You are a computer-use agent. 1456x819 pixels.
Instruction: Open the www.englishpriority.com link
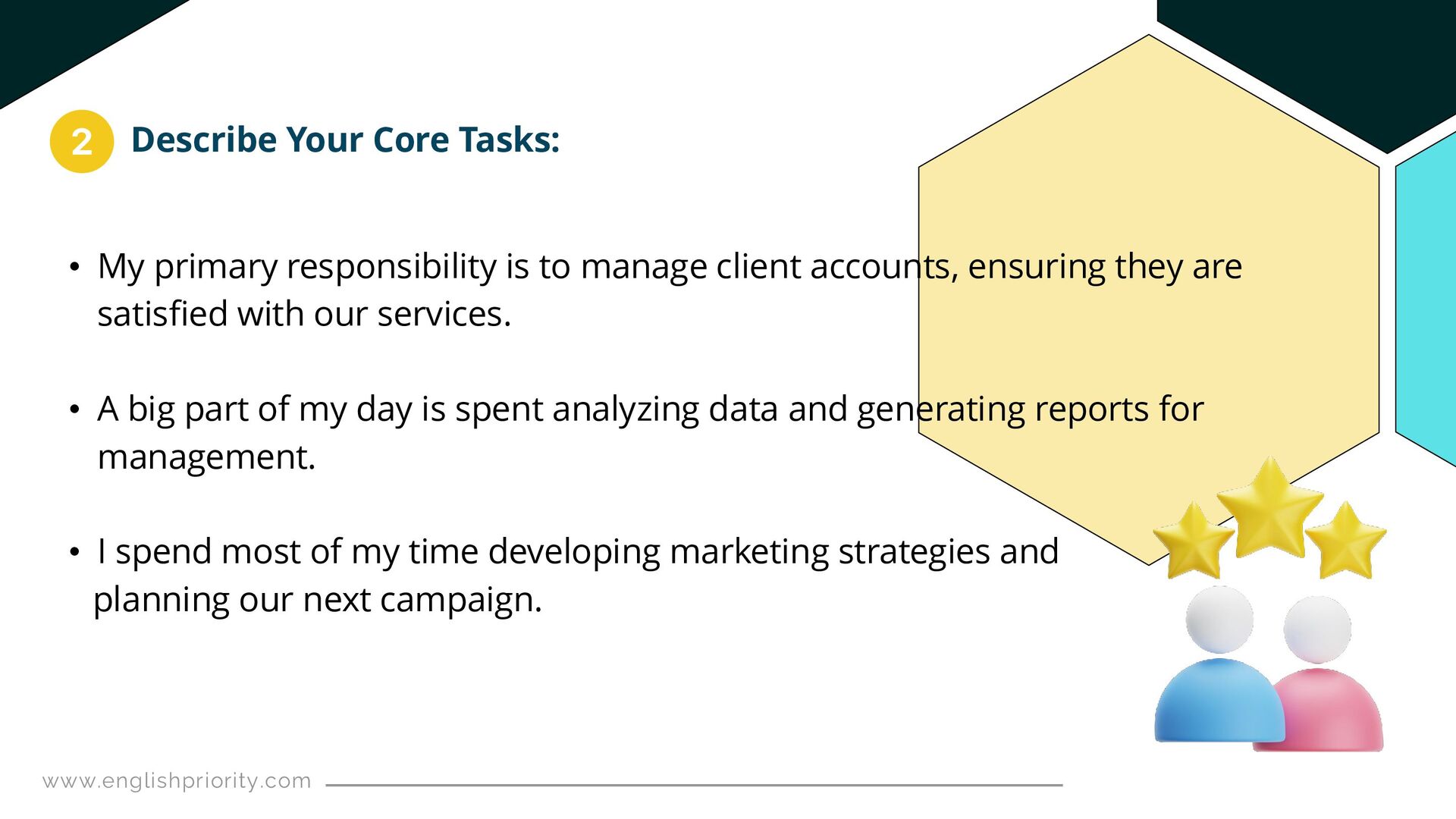(177, 780)
